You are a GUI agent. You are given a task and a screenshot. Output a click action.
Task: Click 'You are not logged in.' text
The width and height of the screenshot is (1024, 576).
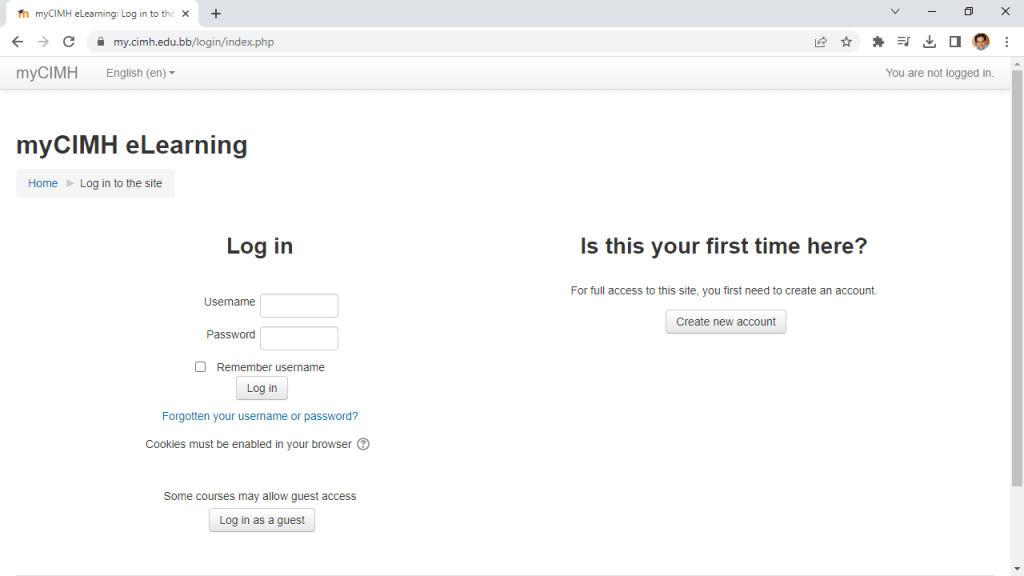tap(939, 73)
